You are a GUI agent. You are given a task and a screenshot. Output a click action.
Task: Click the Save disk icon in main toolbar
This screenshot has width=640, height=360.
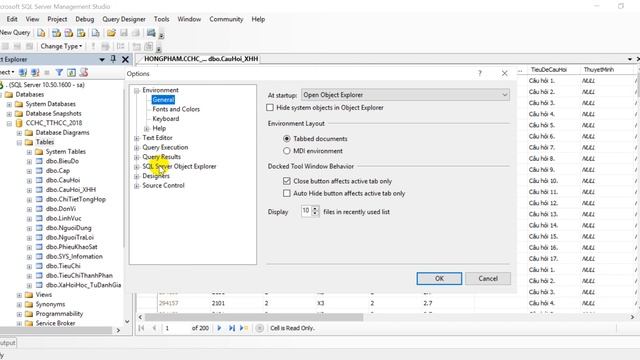(124, 33)
